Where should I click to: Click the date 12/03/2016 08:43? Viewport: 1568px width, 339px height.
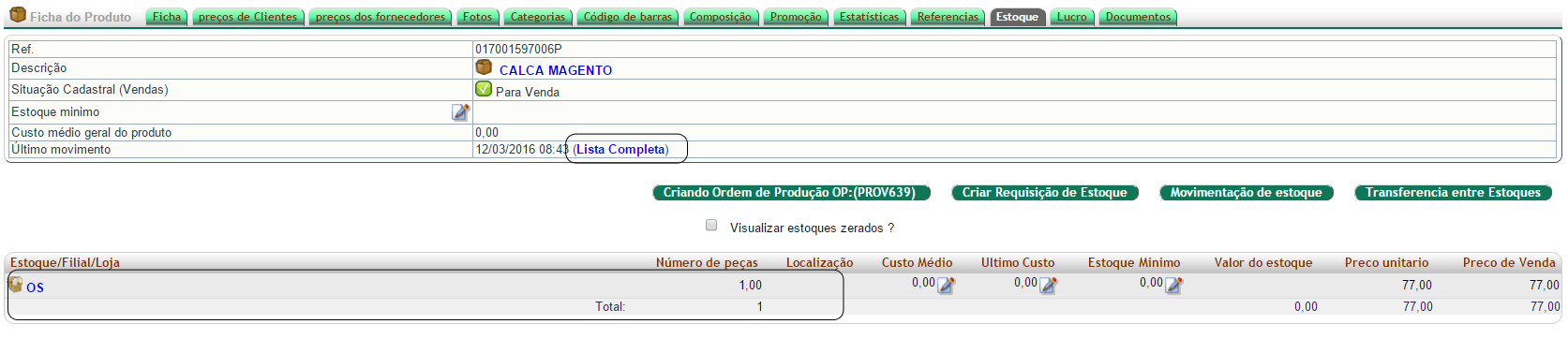[522, 149]
